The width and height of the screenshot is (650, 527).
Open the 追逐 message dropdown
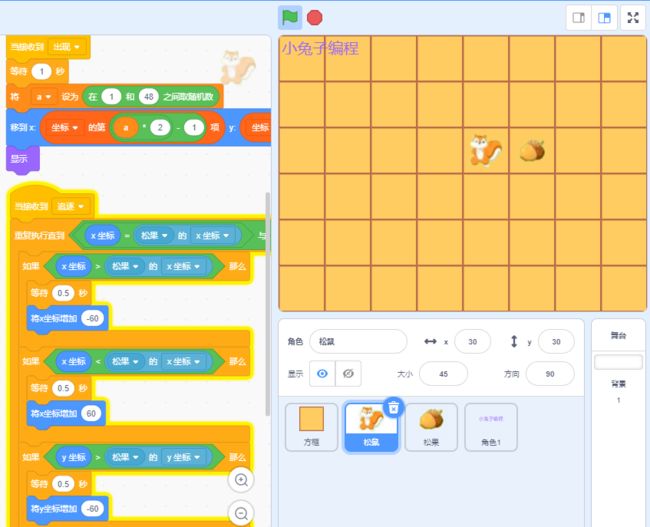(x=70, y=206)
